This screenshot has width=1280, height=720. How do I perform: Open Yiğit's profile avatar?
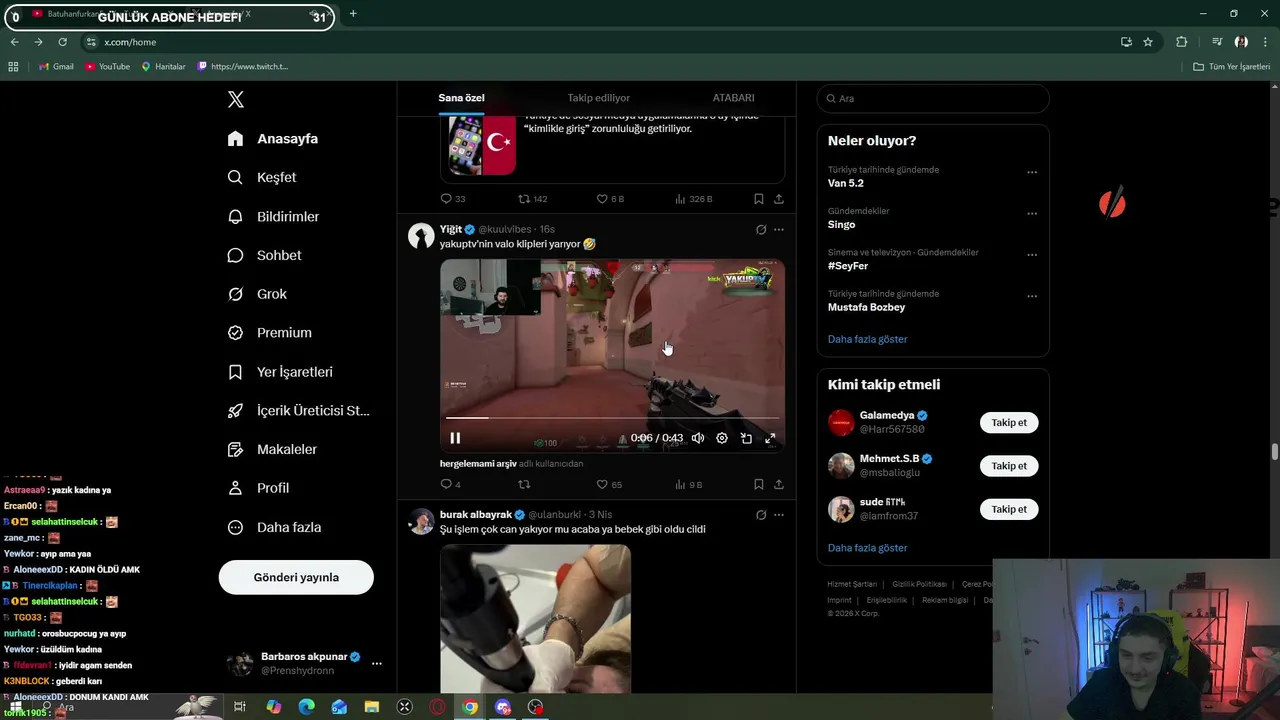[421, 236]
